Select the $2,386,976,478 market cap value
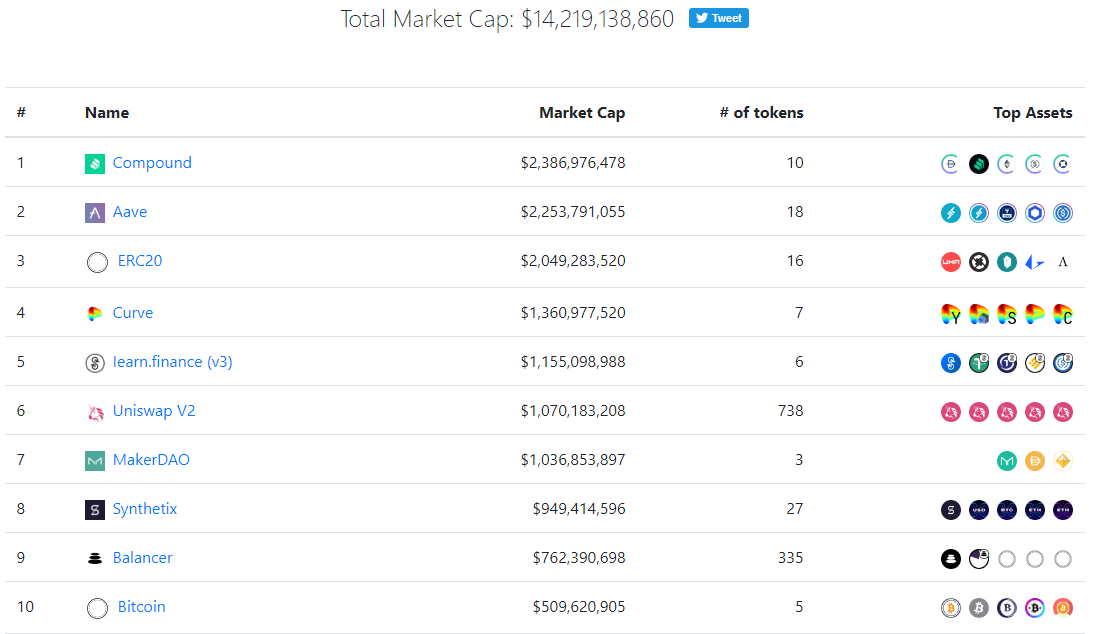Screen dimensions: 1097x634 573,163
